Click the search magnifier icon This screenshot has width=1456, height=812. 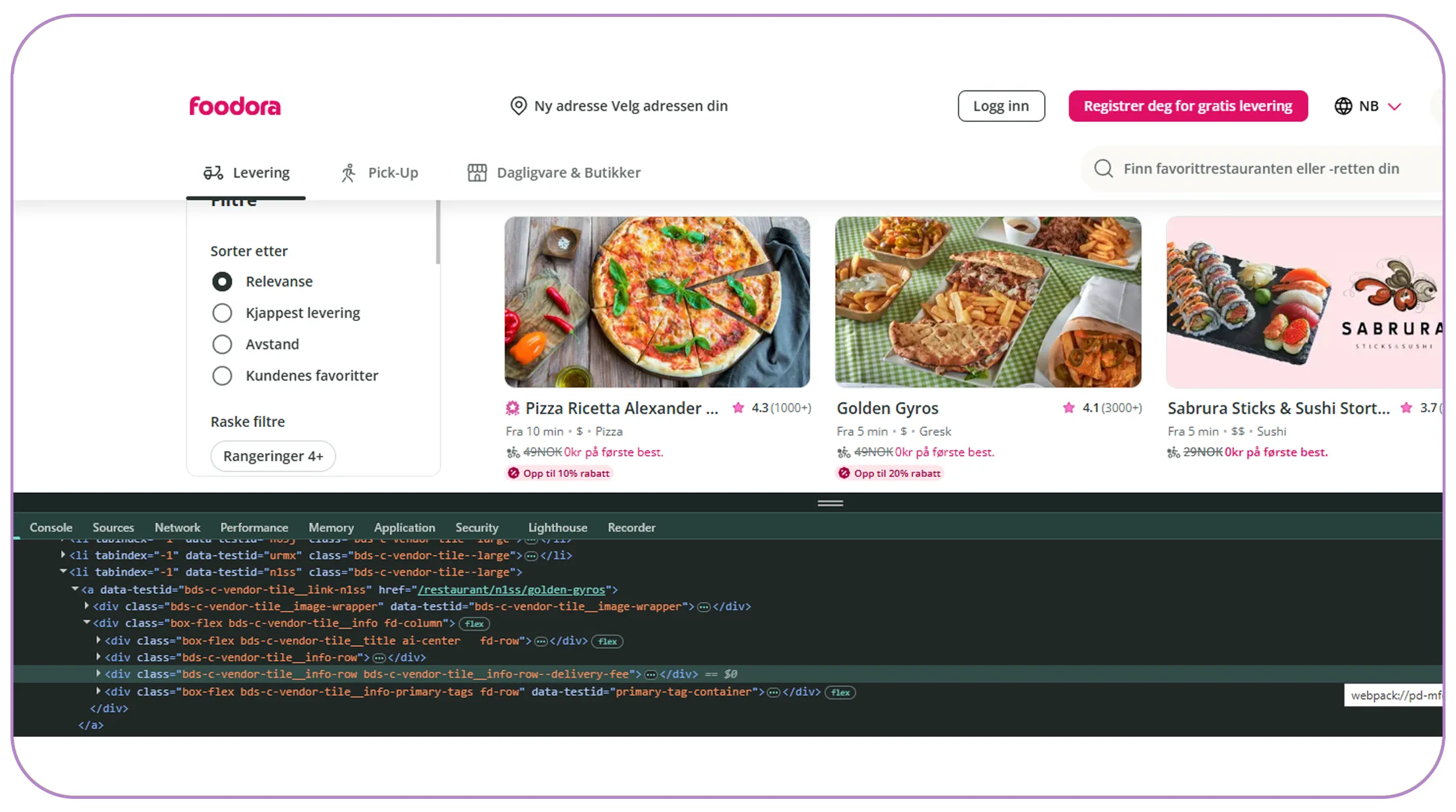coord(1104,169)
